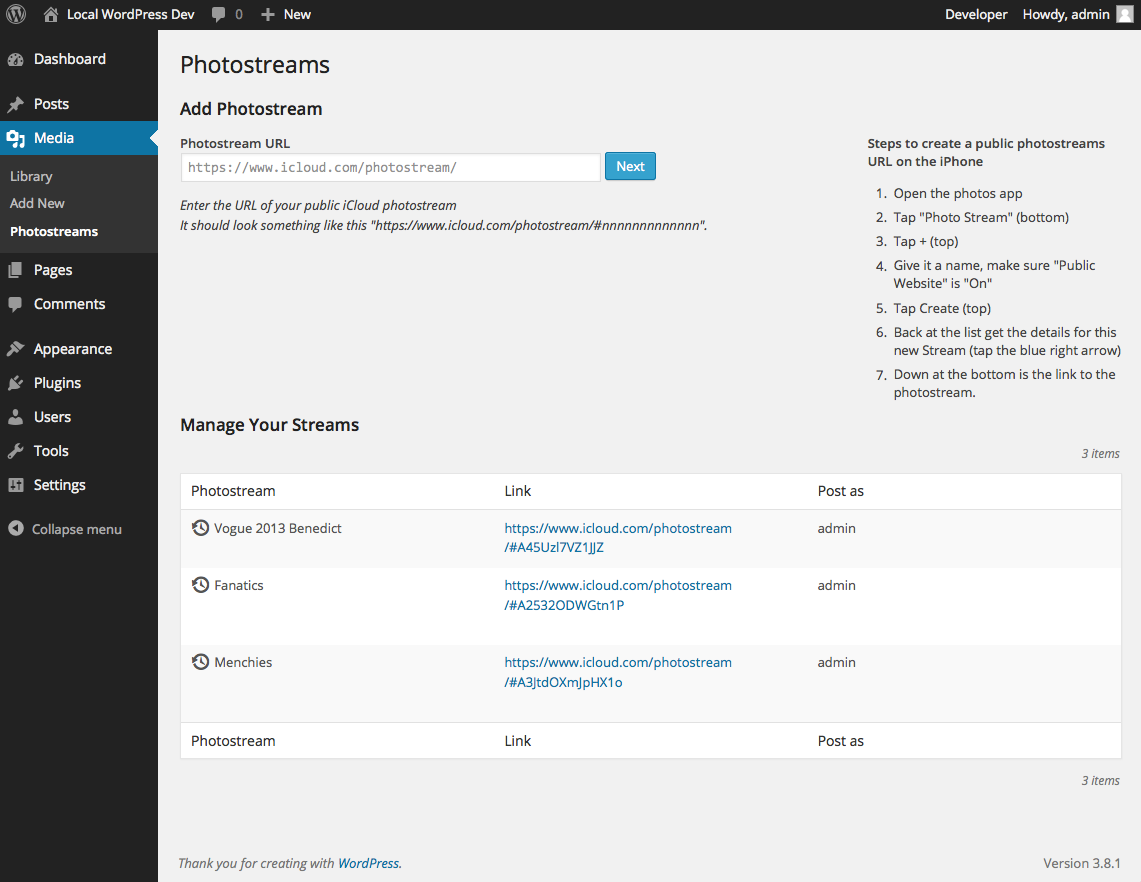Viewport: 1141px width, 882px height.
Task: Go to the Plugins menu
Action: pyautogui.click(x=57, y=383)
